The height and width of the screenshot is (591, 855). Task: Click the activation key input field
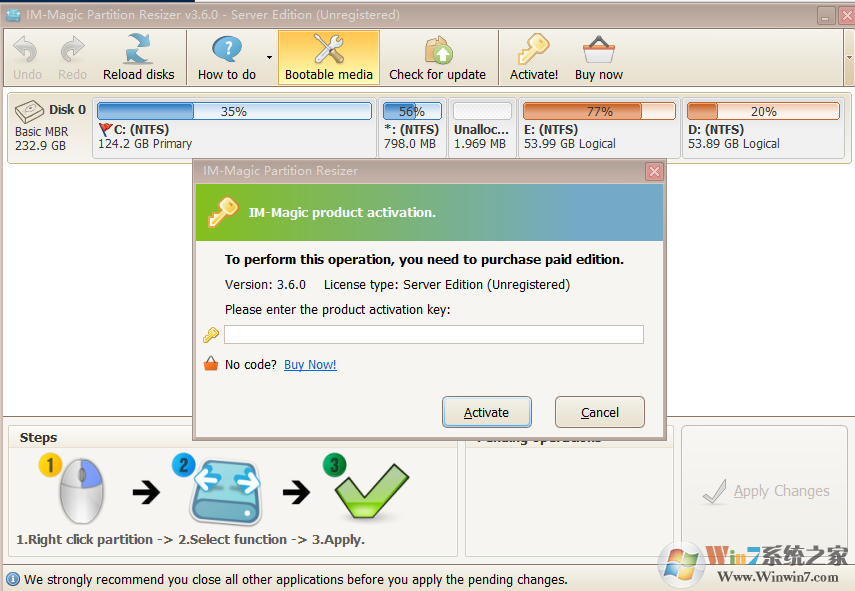coord(433,334)
